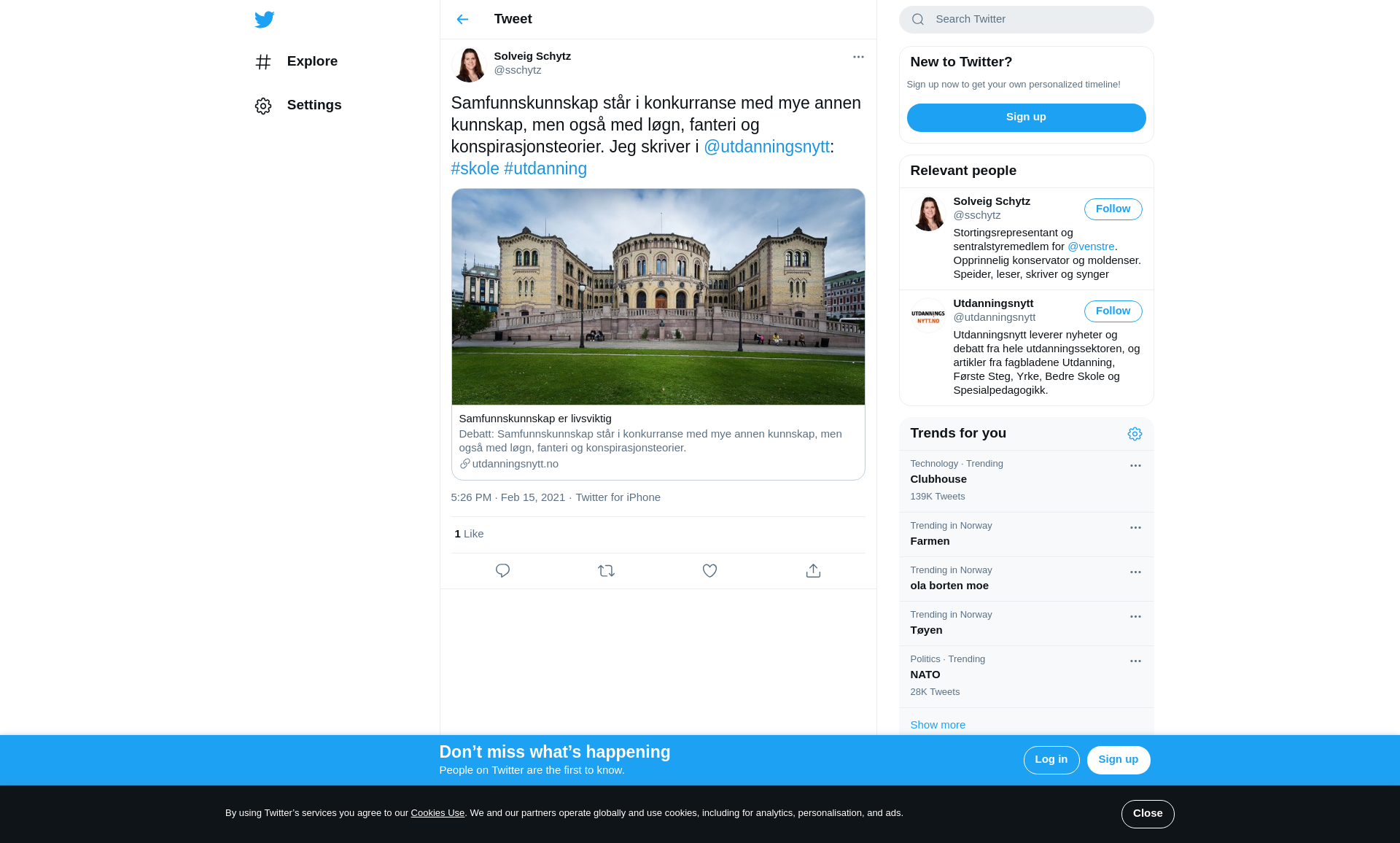1400x843 pixels.
Task: Open Trends settings gear icon
Action: click(x=1135, y=434)
